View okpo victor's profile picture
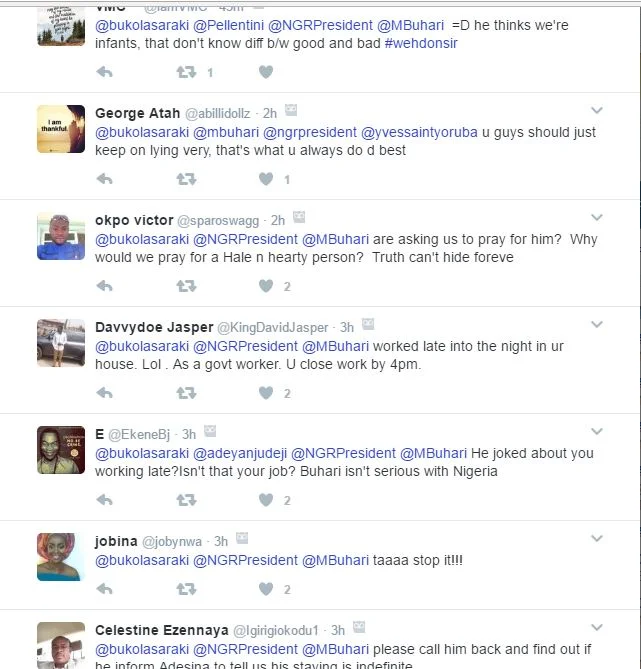The height and width of the screenshot is (669, 641). pyautogui.click(x=61, y=237)
